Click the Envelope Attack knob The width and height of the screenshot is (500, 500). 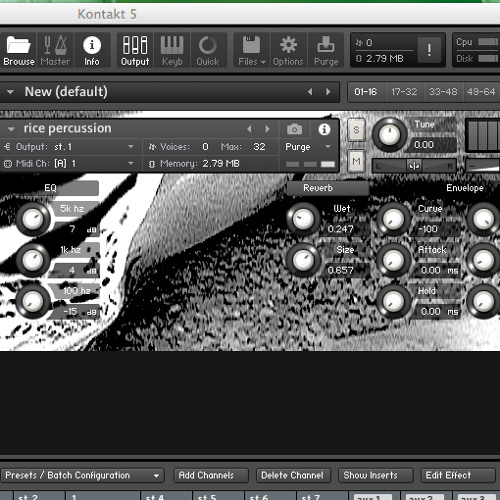[393, 260]
